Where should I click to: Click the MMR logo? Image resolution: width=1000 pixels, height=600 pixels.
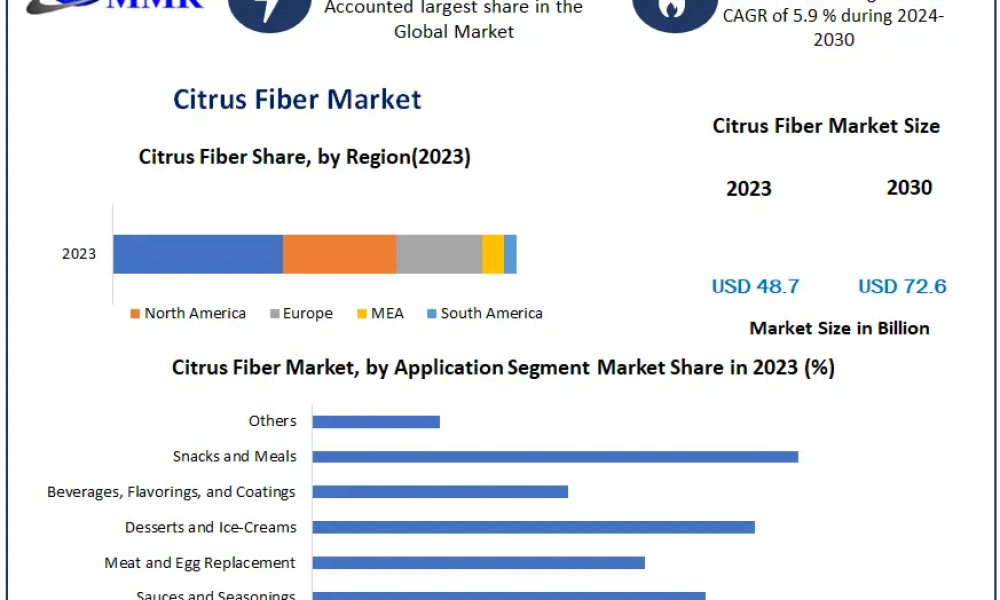pos(115,6)
